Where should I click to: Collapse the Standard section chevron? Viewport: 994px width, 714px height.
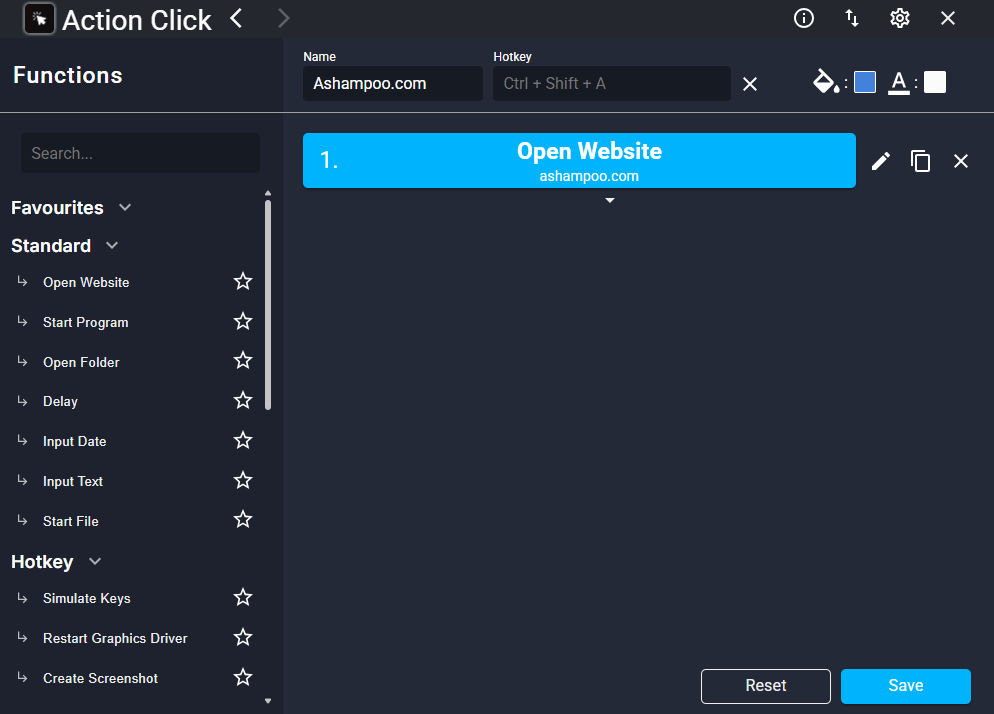point(112,245)
